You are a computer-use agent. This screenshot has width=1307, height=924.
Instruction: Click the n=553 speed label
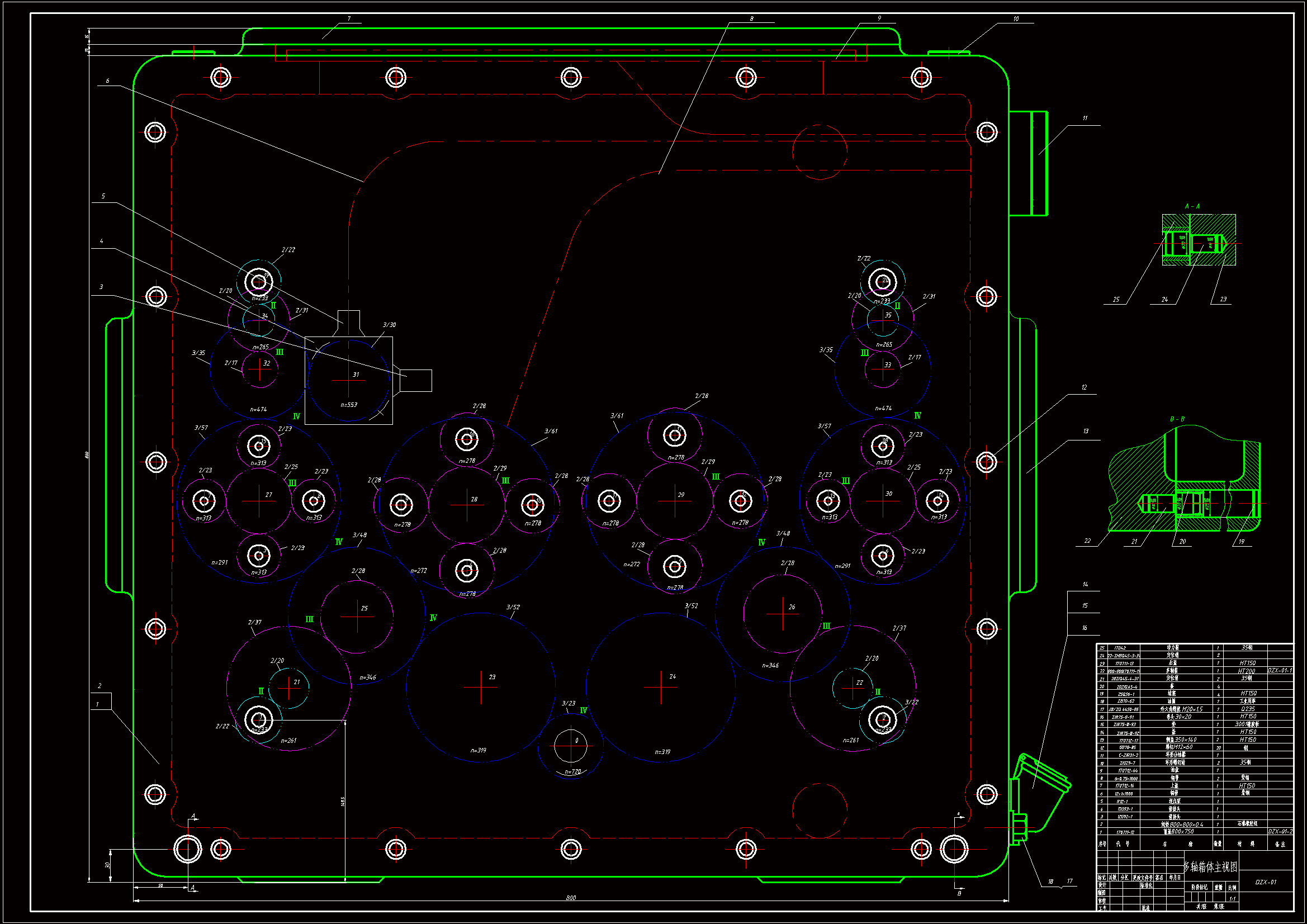coord(348,405)
